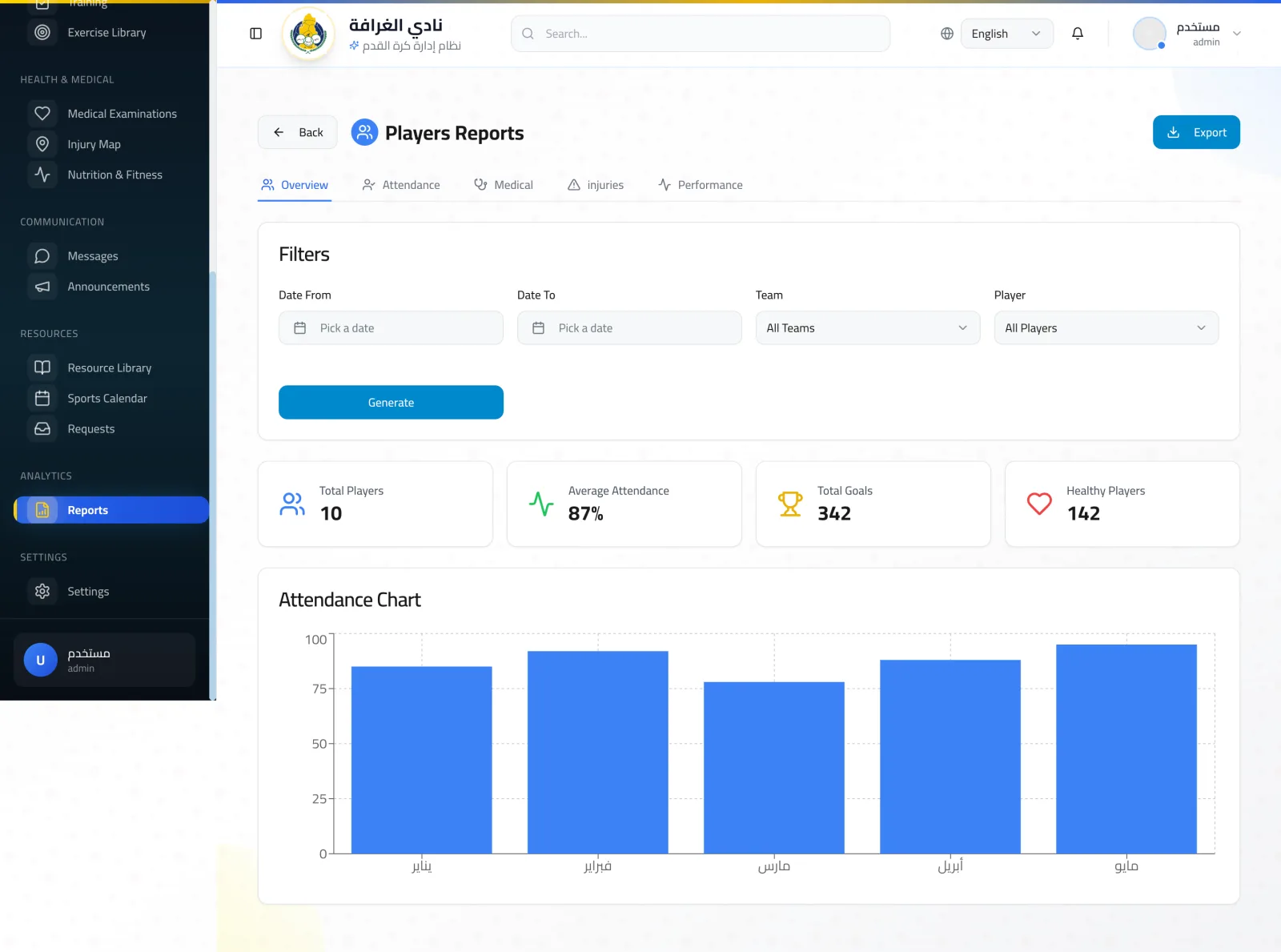Open notifications bell

[x=1078, y=34]
